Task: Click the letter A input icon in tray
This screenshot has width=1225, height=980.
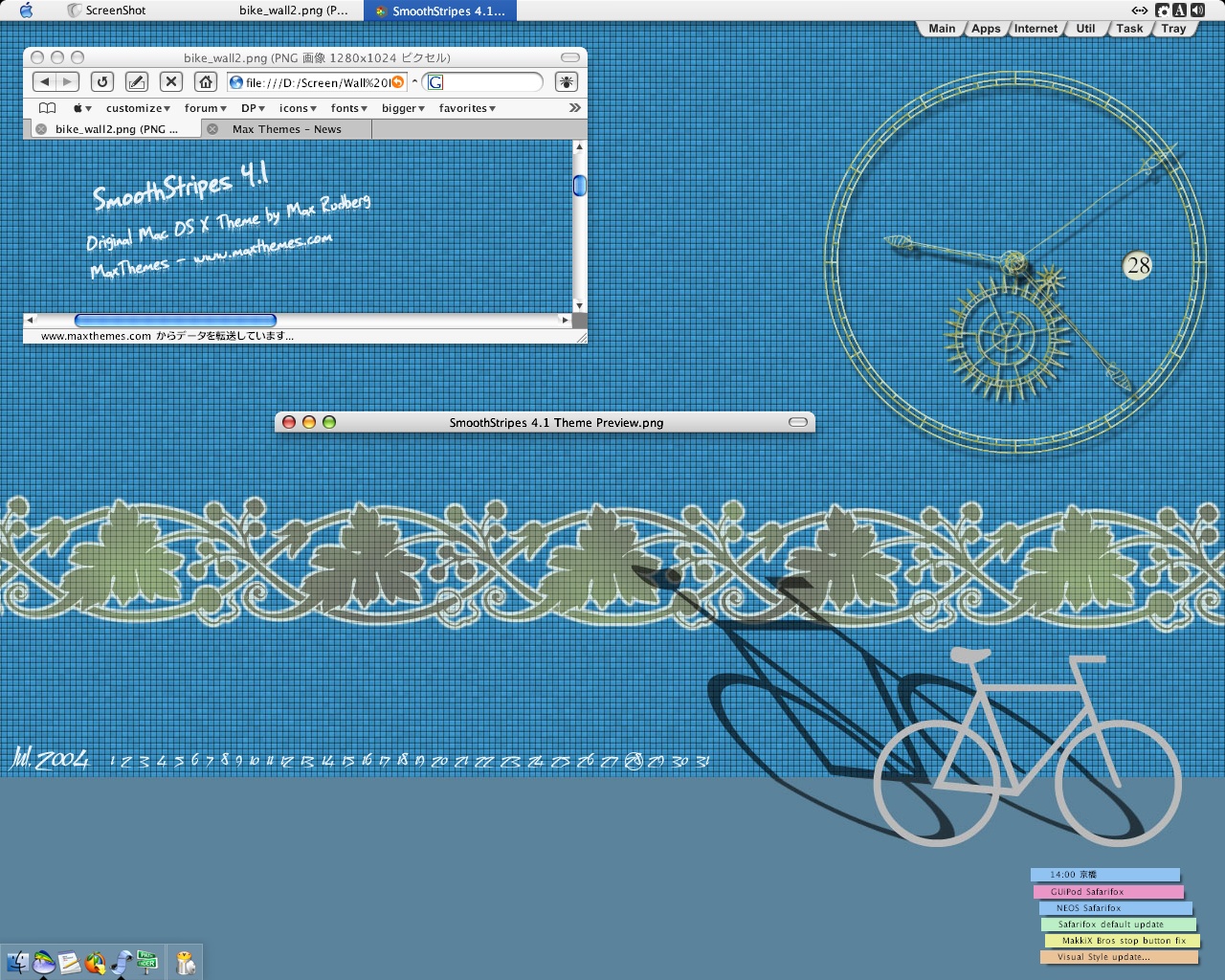Action: (x=1179, y=11)
